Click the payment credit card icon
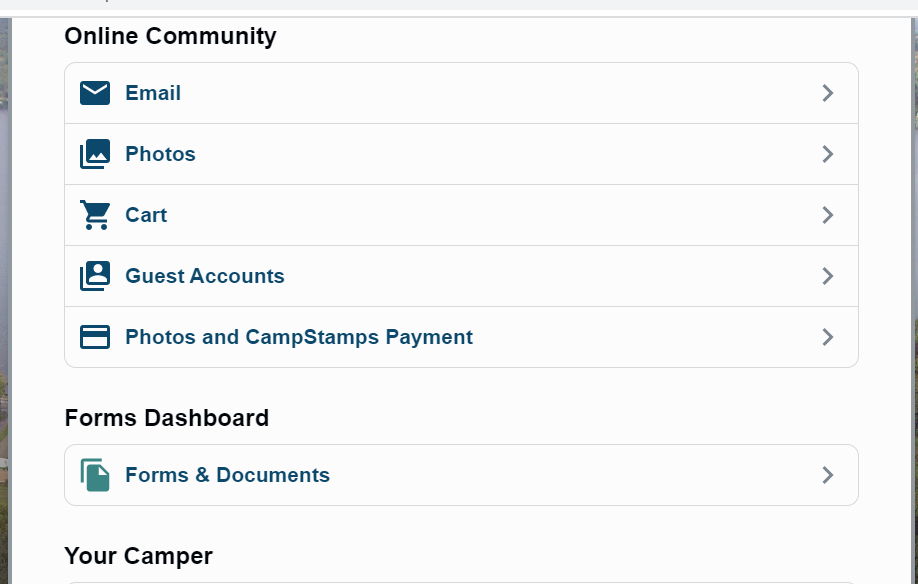This screenshot has width=918, height=584. point(95,337)
